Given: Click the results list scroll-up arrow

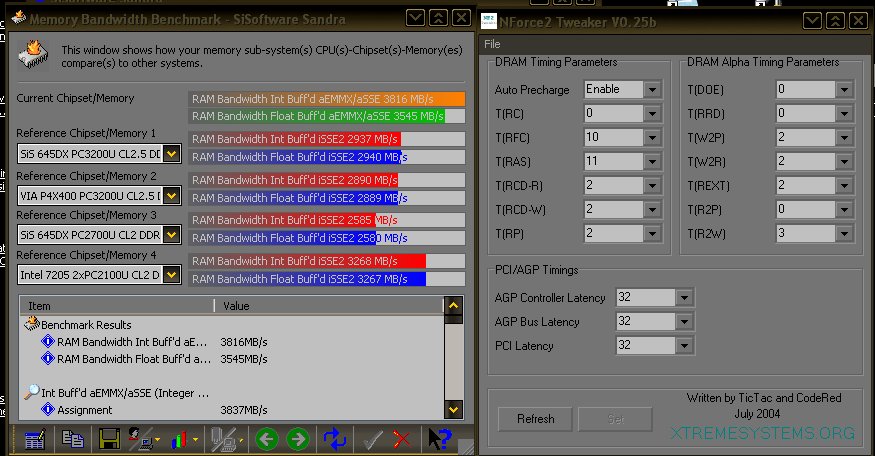Looking at the screenshot, I should 453,306.
